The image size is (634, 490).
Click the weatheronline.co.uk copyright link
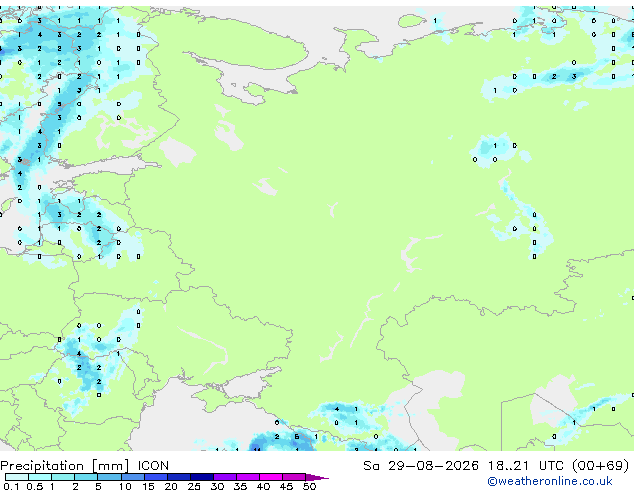click(x=550, y=481)
